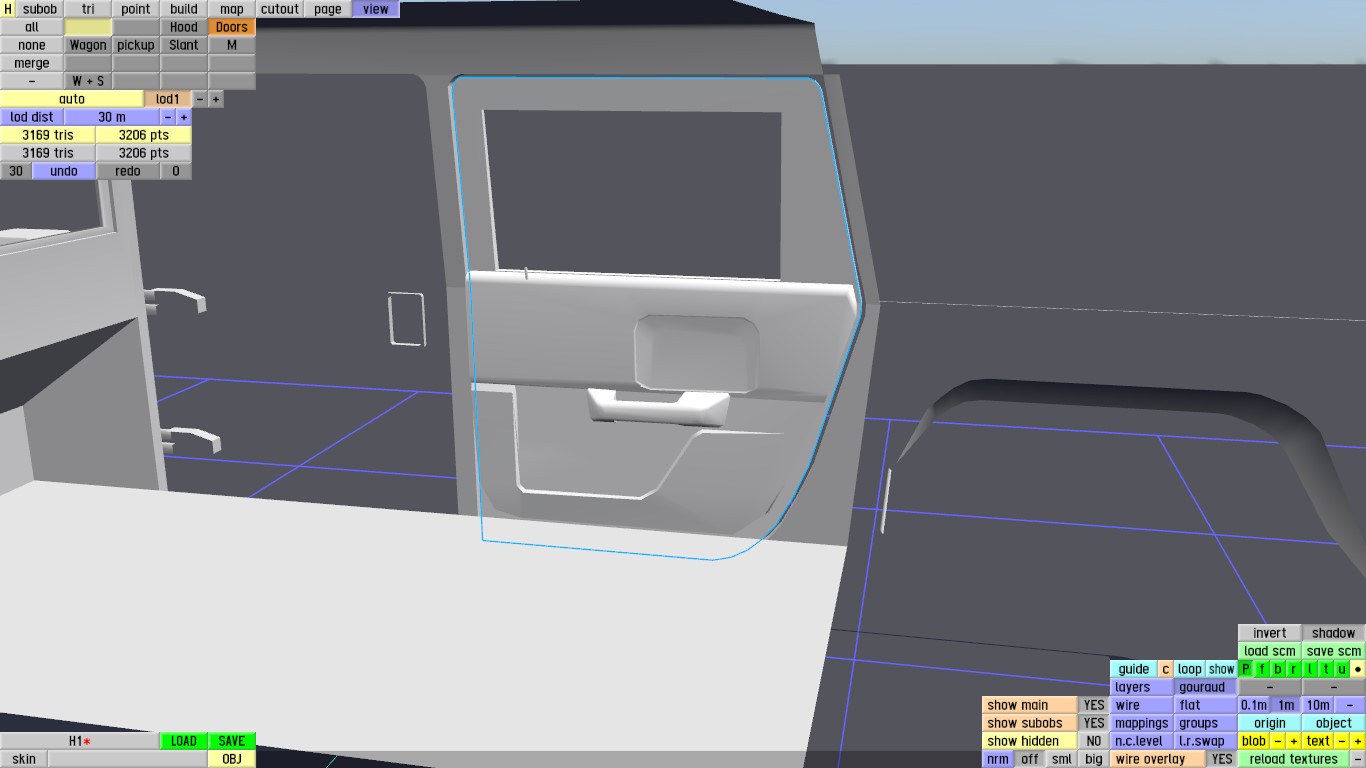Image resolution: width=1366 pixels, height=768 pixels.
Task: Click the lod1 level button
Action: pyautogui.click(x=168, y=99)
